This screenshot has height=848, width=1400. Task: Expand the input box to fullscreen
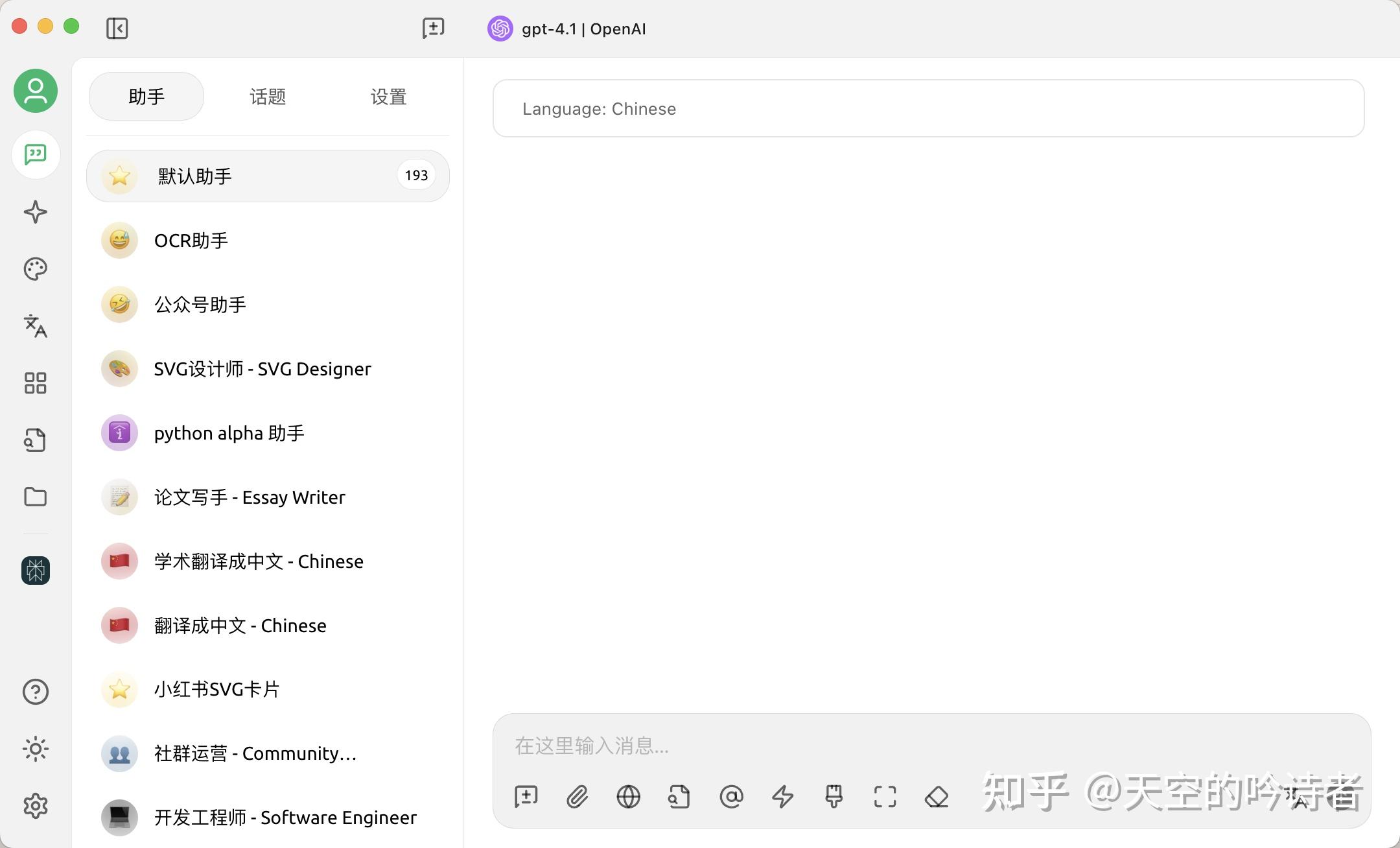pos(884,797)
